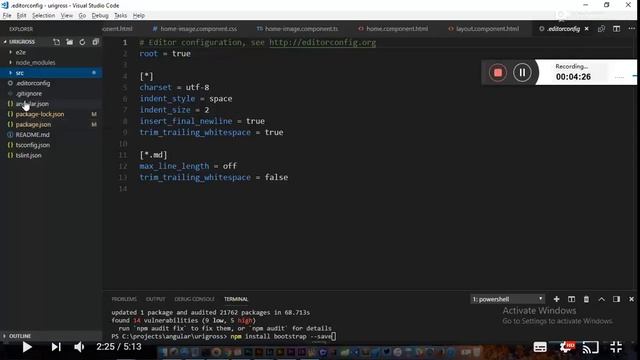Split the editor to the side
The image size is (640, 360).
pos(616,29)
